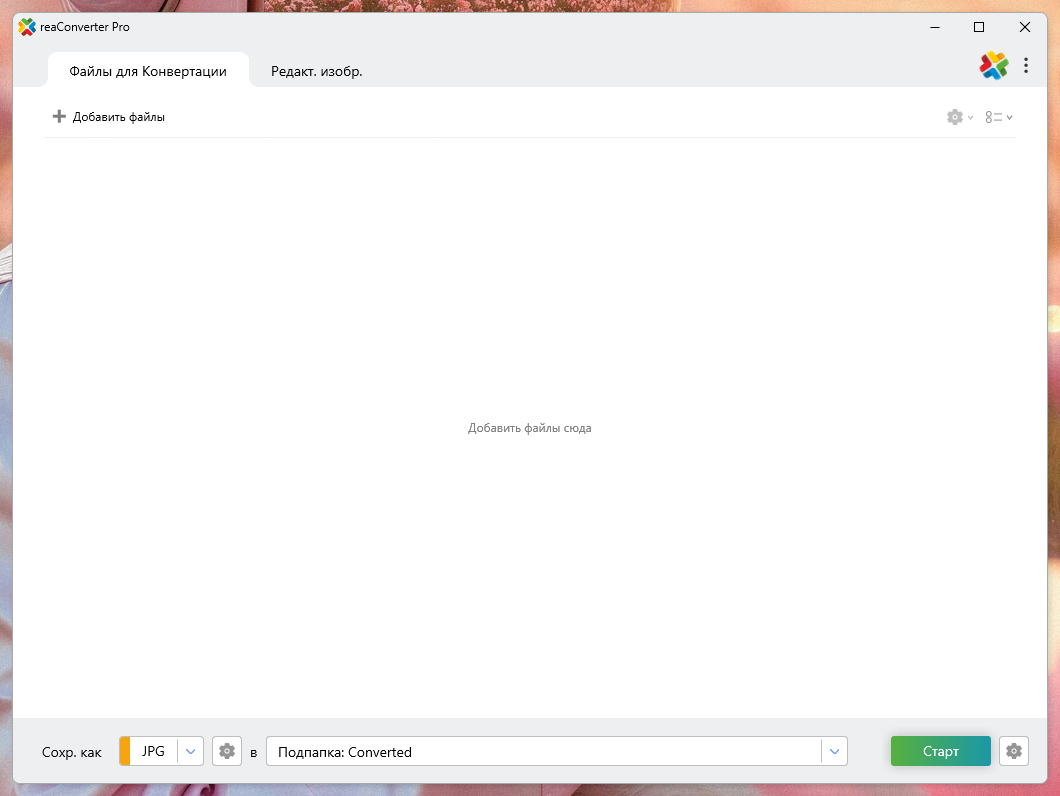Viewport: 1060px width, 796px height.
Task: Click the orange JPG color swatch
Action: click(x=125, y=751)
